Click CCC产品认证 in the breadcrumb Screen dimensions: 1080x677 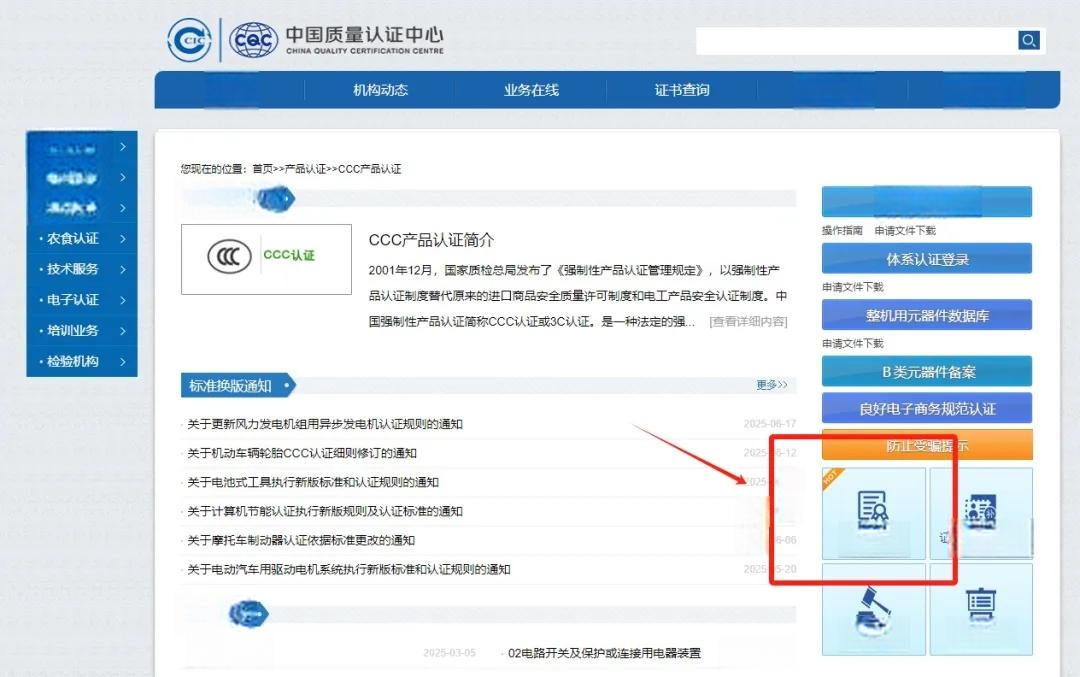pos(369,169)
